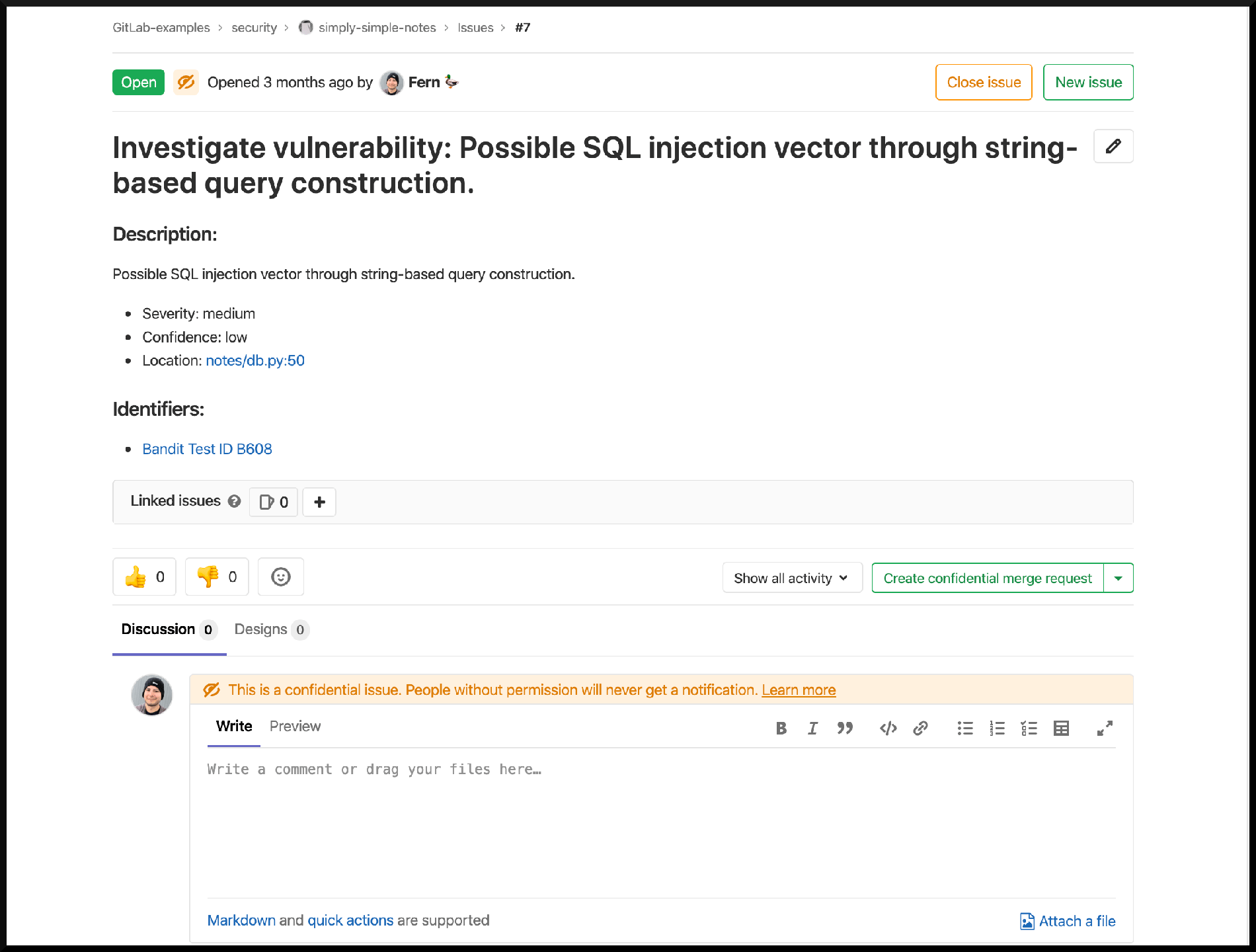Screen dimensions: 1256x952
Task: Expand the Create confidential merge request options
Action: pos(1118,577)
